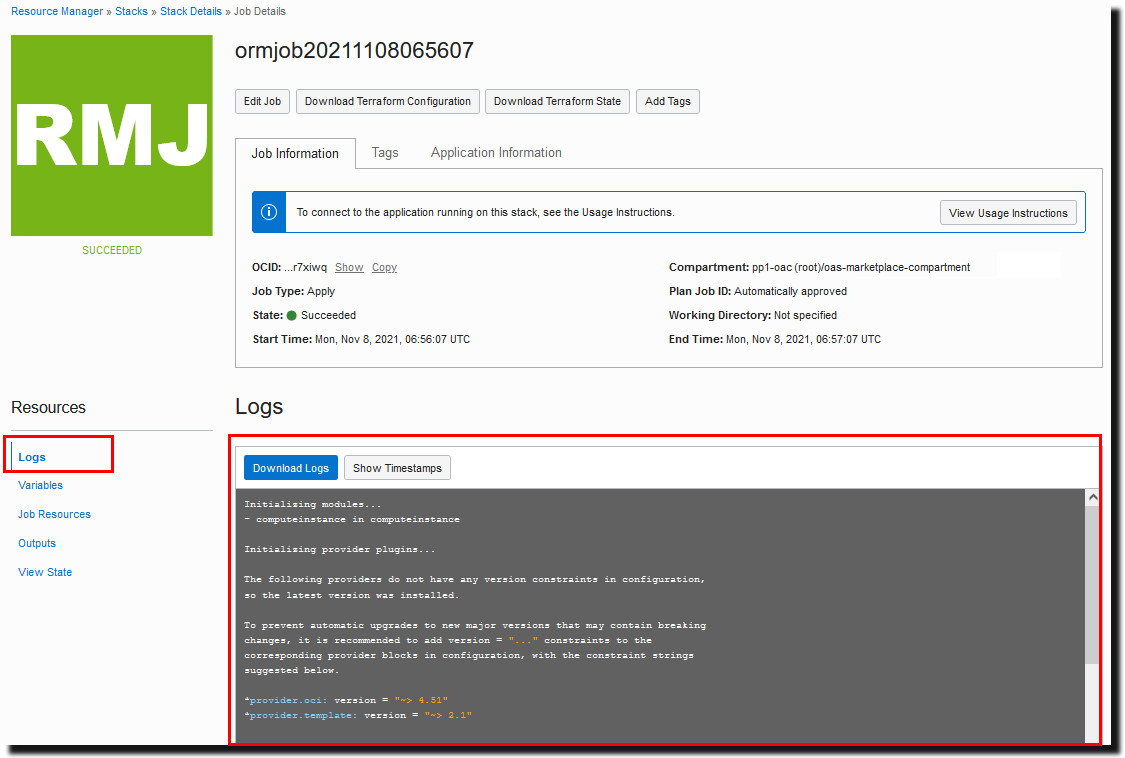
Task: Click the Add Tags button
Action: (667, 101)
